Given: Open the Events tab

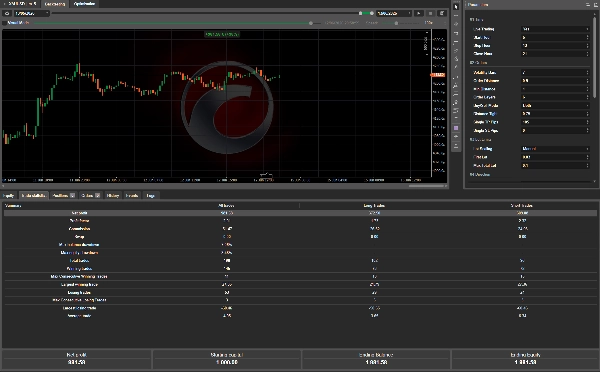Looking at the screenshot, I should click(x=132, y=196).
